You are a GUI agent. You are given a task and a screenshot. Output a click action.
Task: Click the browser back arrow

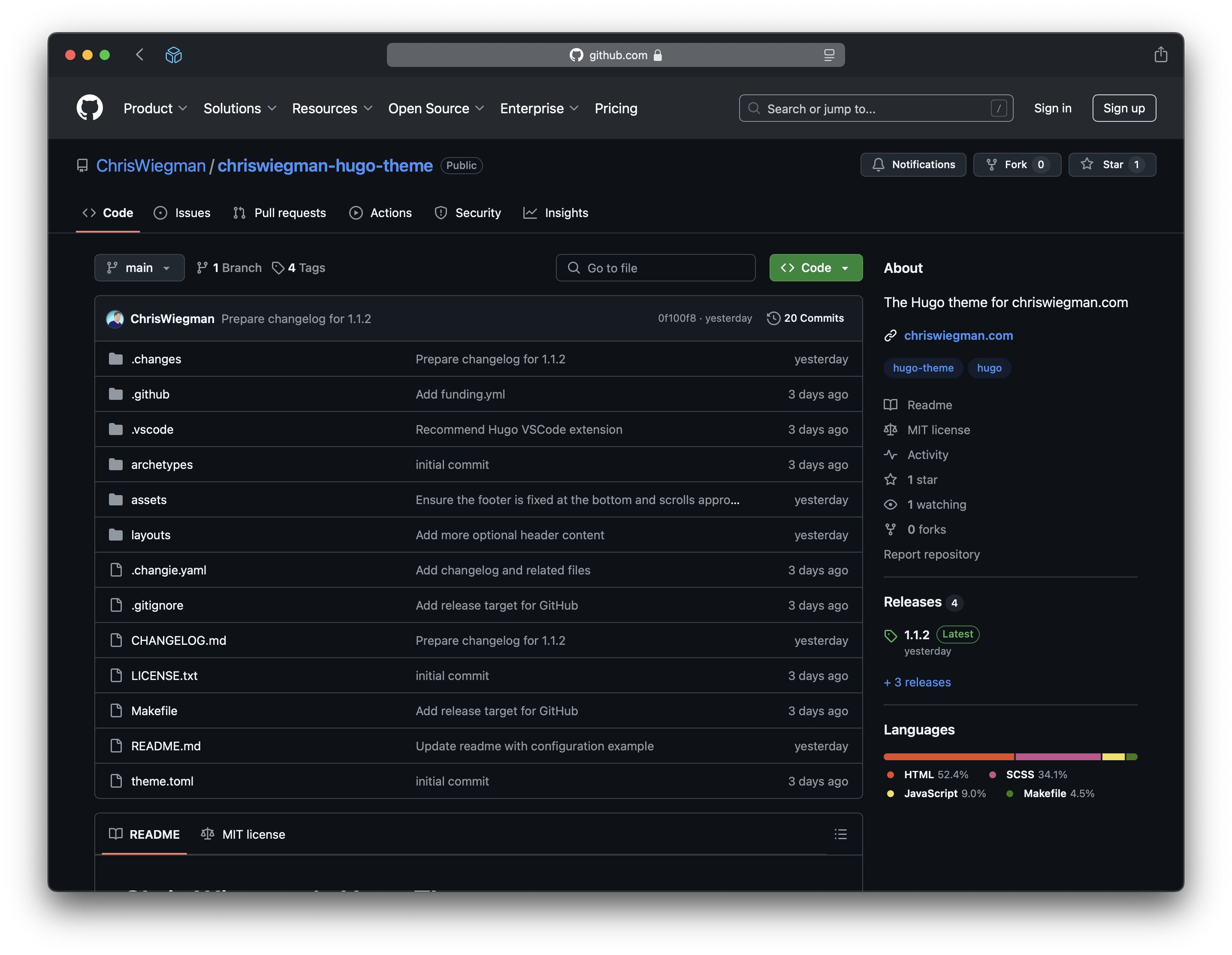coord(140,54)
